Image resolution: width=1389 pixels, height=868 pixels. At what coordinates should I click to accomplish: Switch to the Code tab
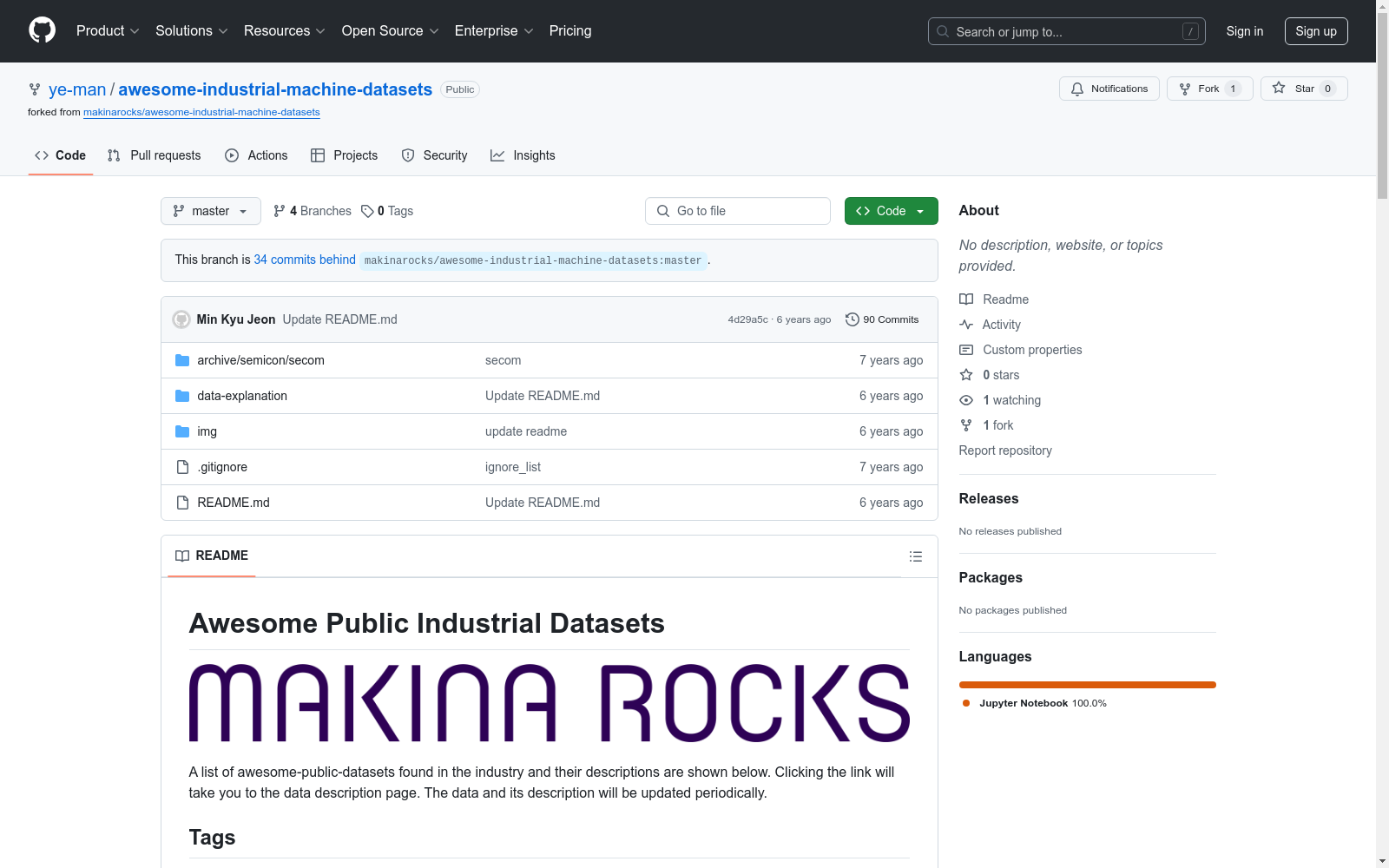click(x=61, y=155)
